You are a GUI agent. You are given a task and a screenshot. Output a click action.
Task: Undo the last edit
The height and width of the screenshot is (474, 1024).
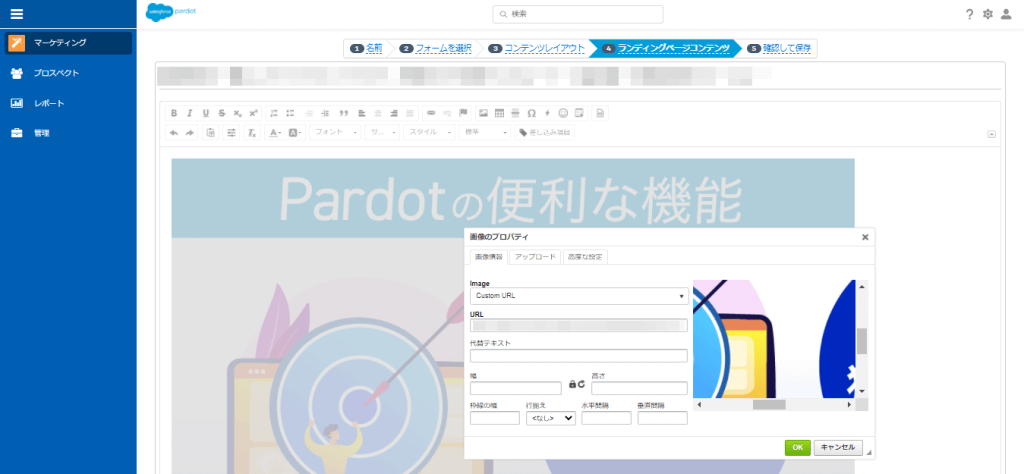pyautogui.click(x=174, y=133)
